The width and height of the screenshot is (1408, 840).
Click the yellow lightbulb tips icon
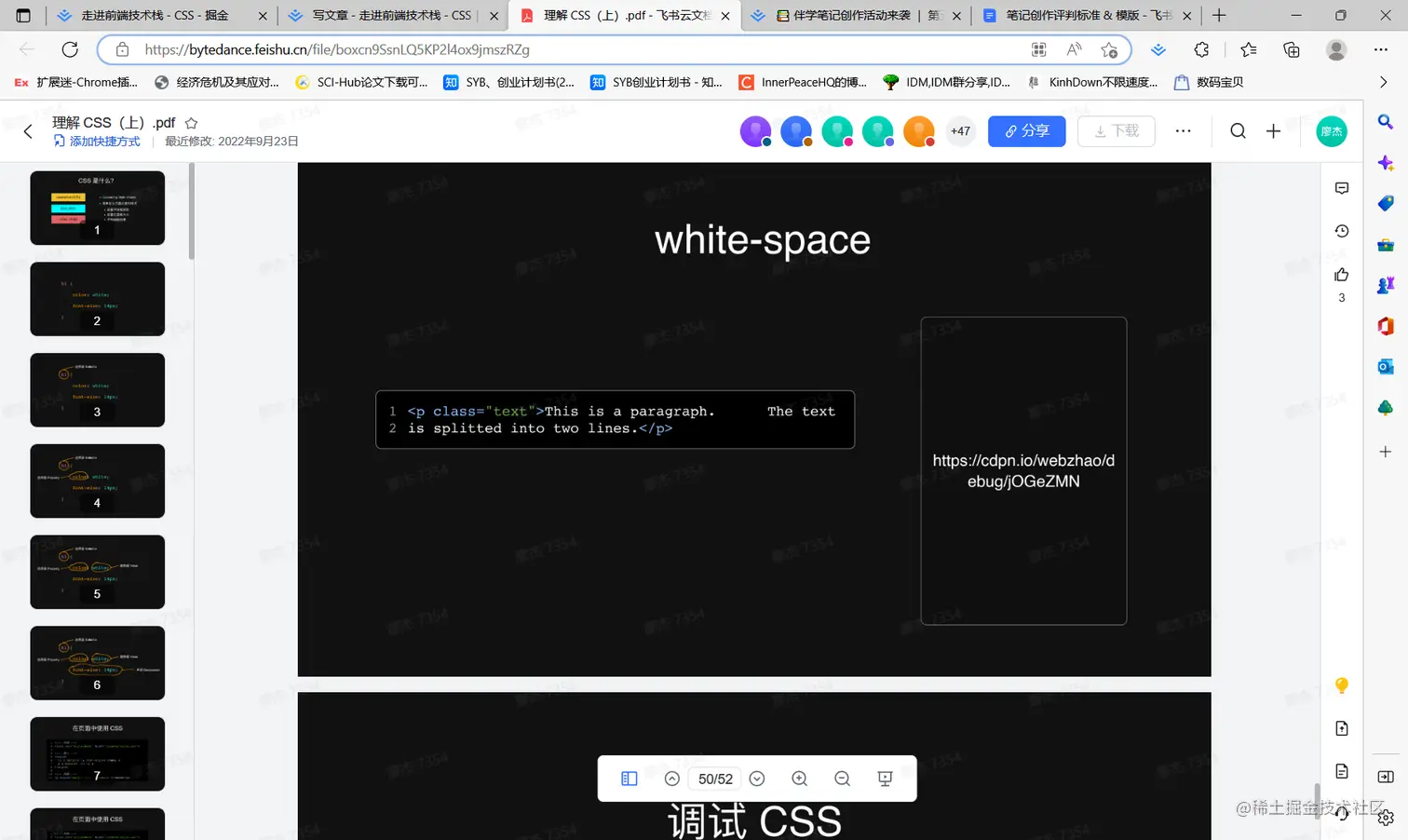tap(1341, 685)
